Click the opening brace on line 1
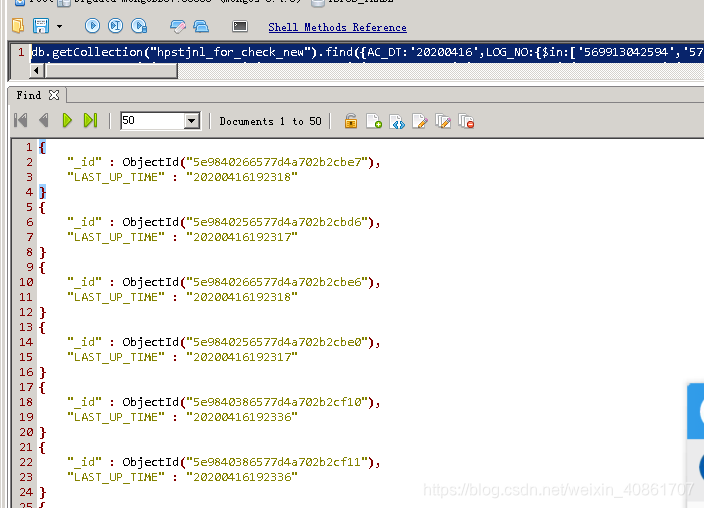 pos(42,147)
